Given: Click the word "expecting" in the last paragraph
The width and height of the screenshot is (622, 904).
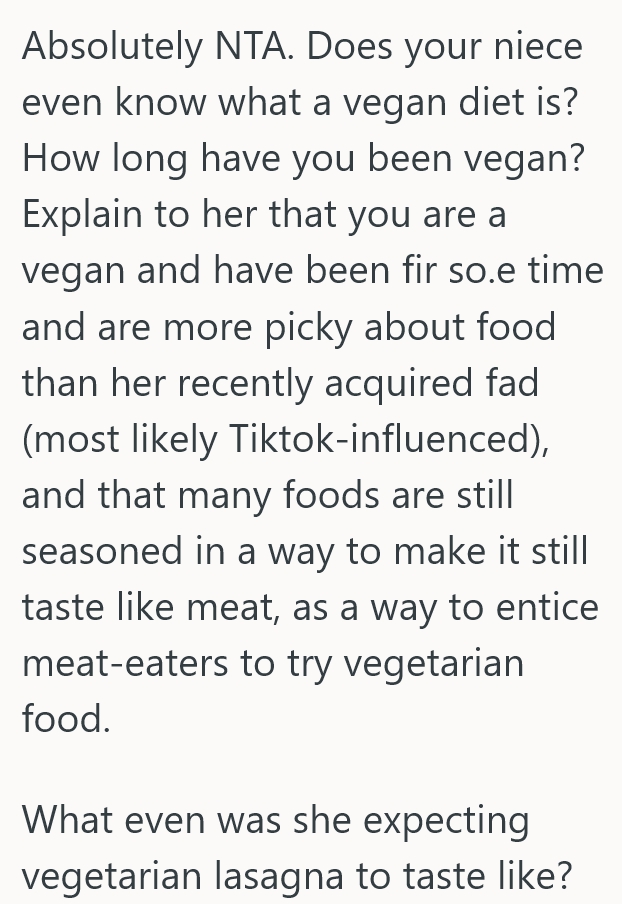Looking at the screenshot, I should pos(447,820).
